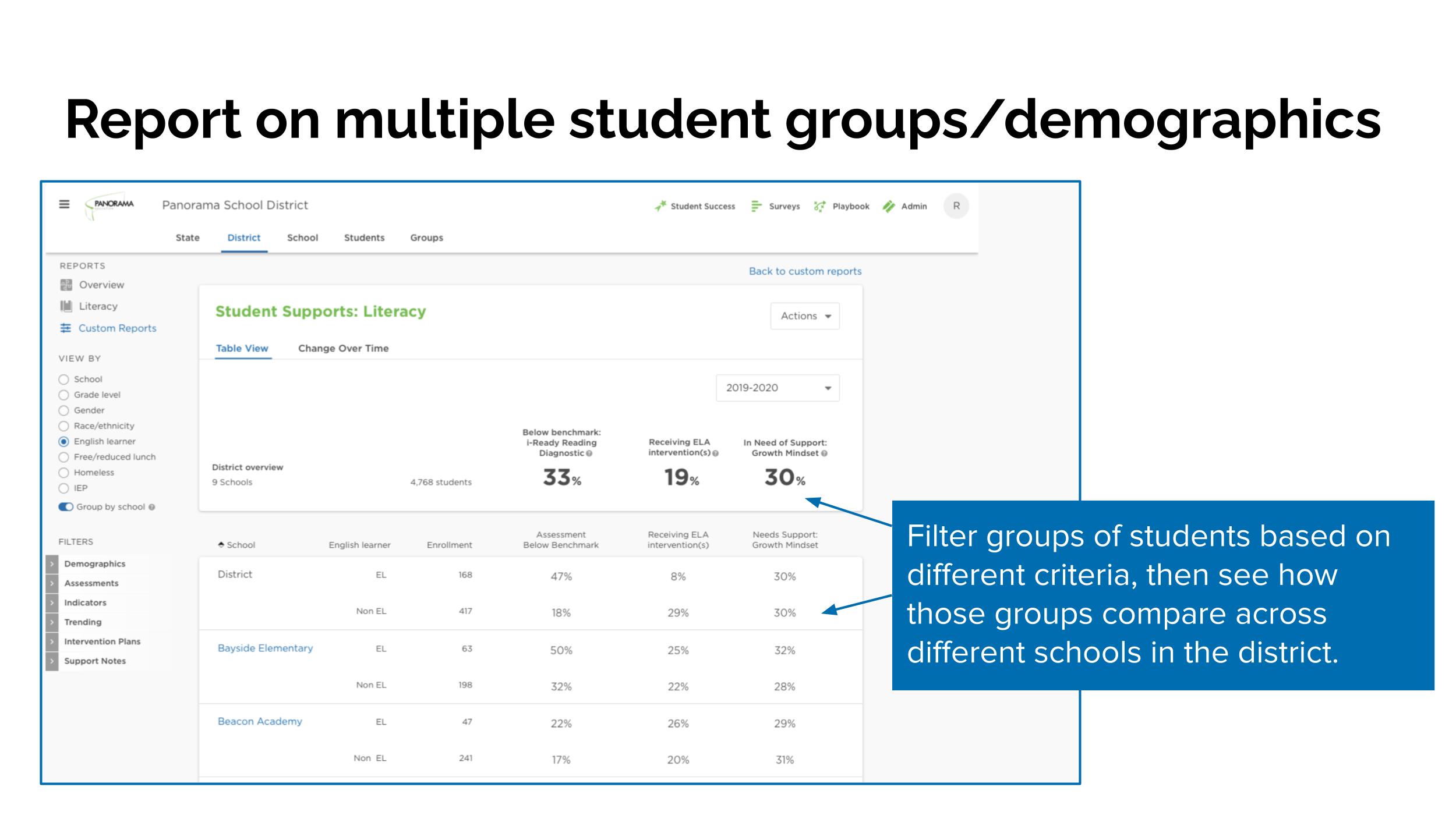Click the Admin icon
Viewport: 1456px width, 819px height.
click(889, 206)
